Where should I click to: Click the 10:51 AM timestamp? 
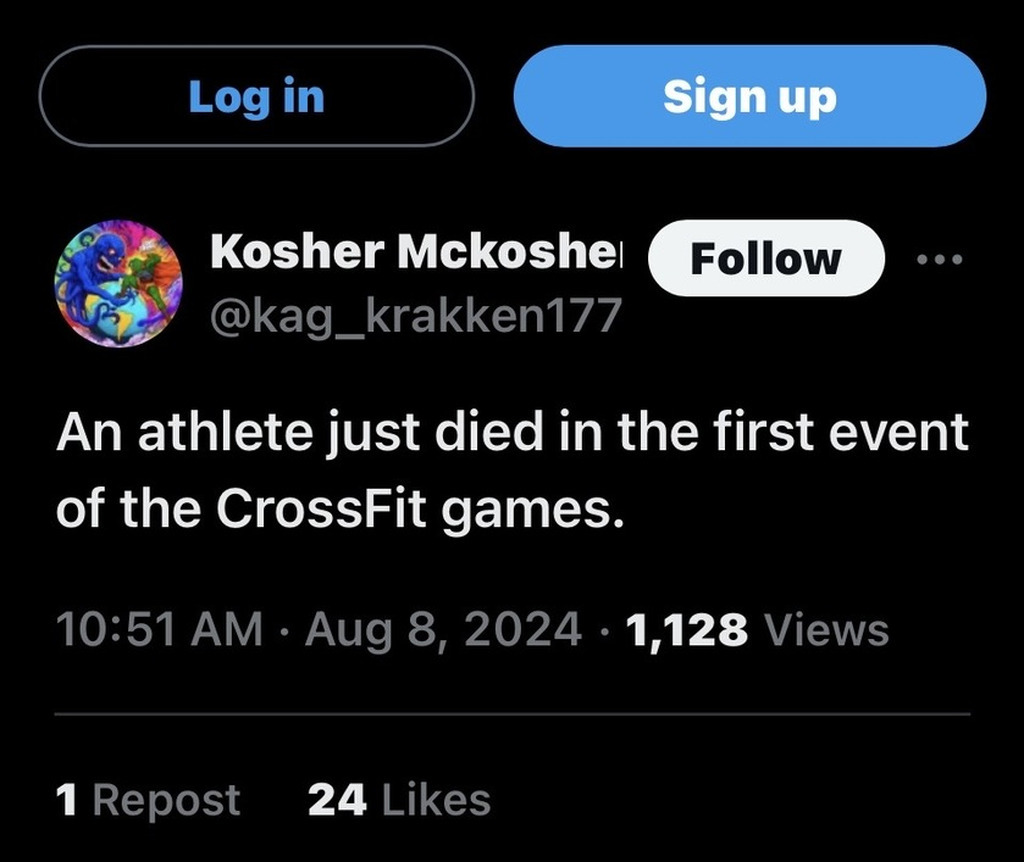(x=159, y=630)
